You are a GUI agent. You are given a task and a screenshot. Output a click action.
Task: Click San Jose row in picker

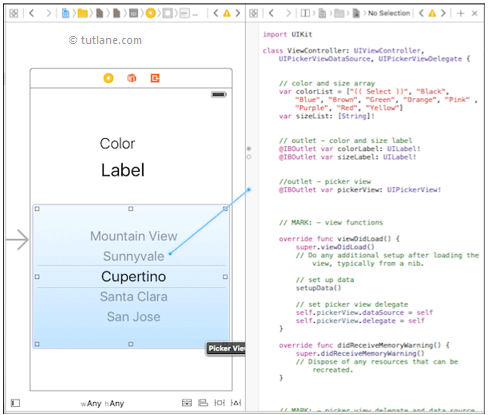(x=134, y=317)
